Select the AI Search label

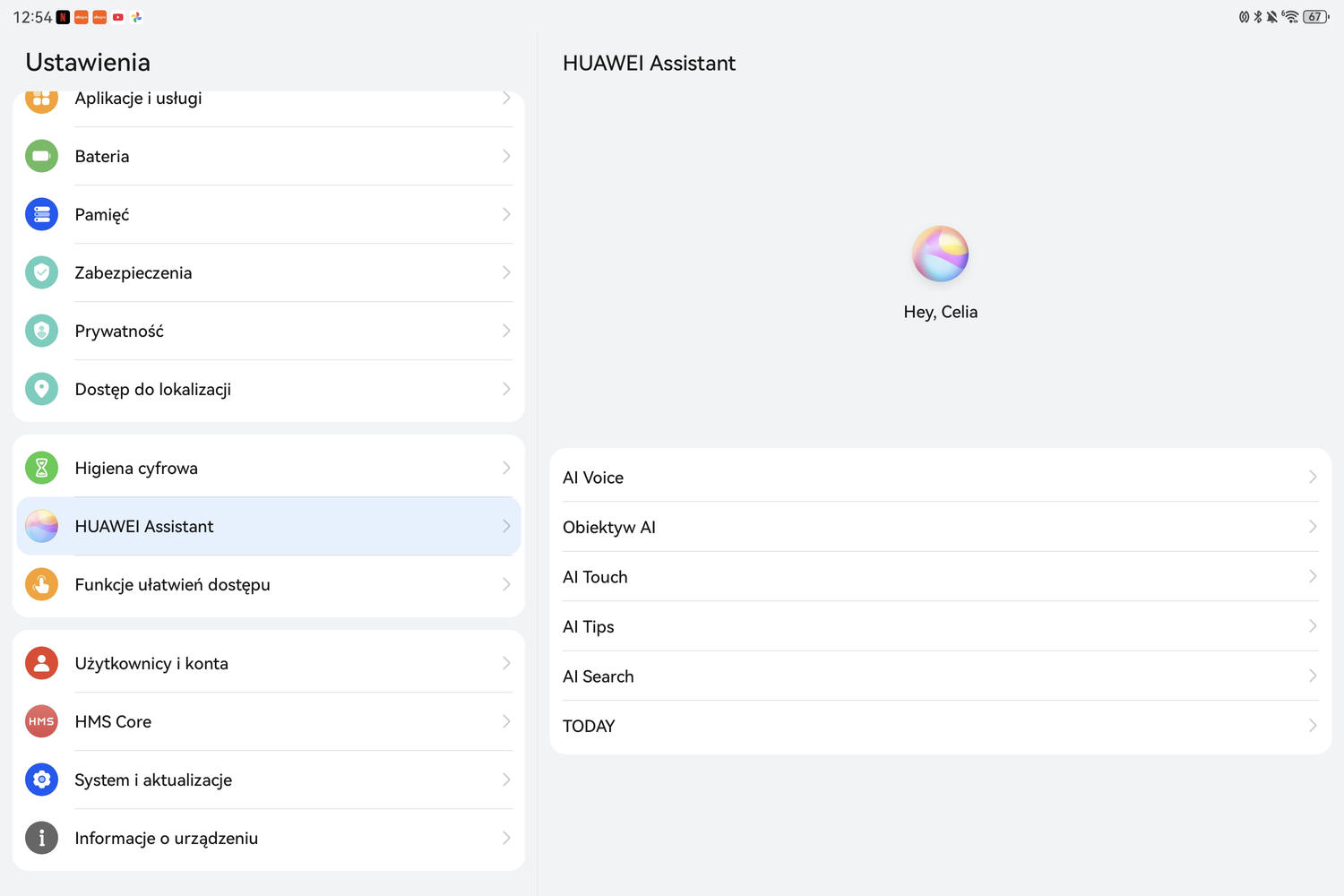pyautogui.click(x=598, y=676)
